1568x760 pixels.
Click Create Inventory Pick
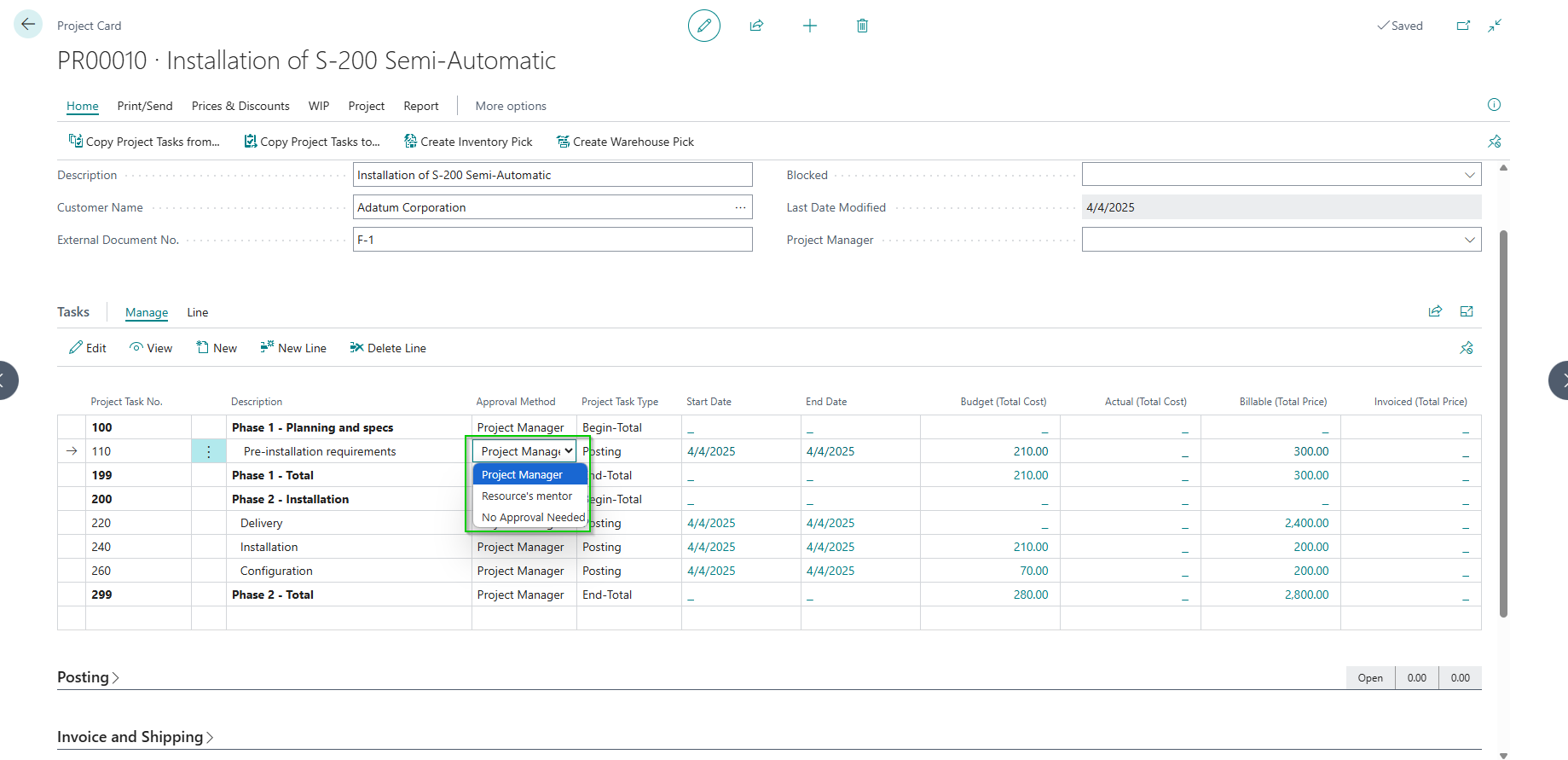click(x=468, y=142)
